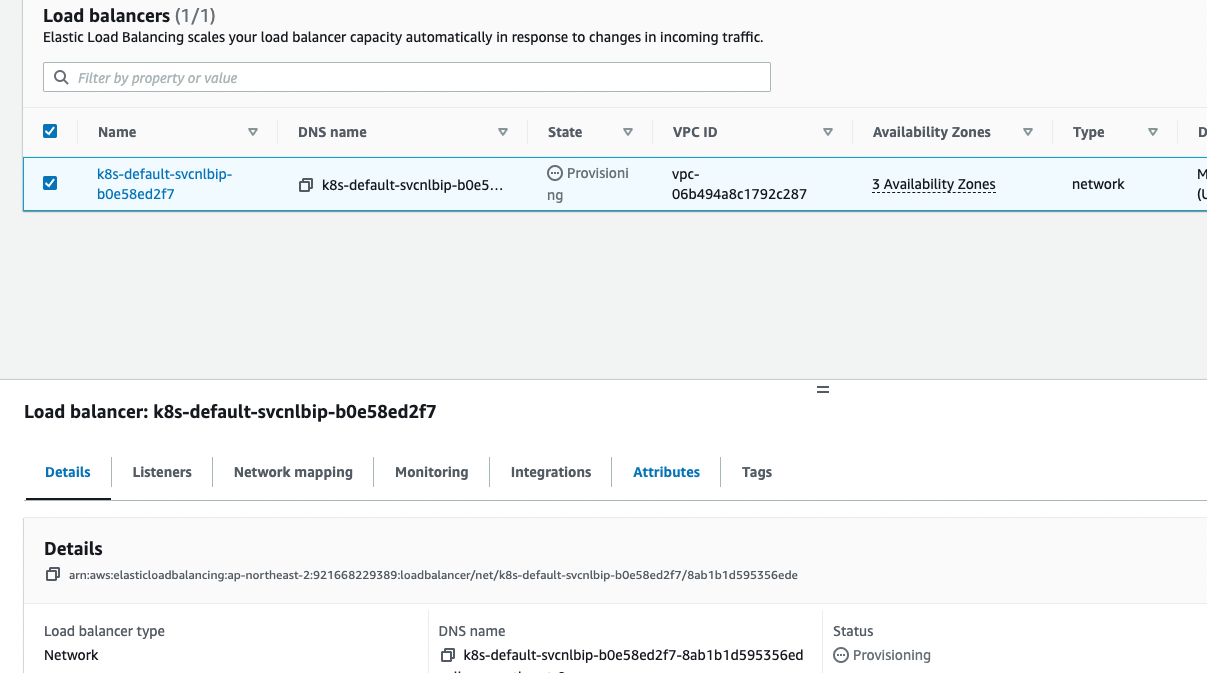Click the network type cell
Viewport: 1207px width, 673px height.
pyautogui.click(x=1098, y=184)
